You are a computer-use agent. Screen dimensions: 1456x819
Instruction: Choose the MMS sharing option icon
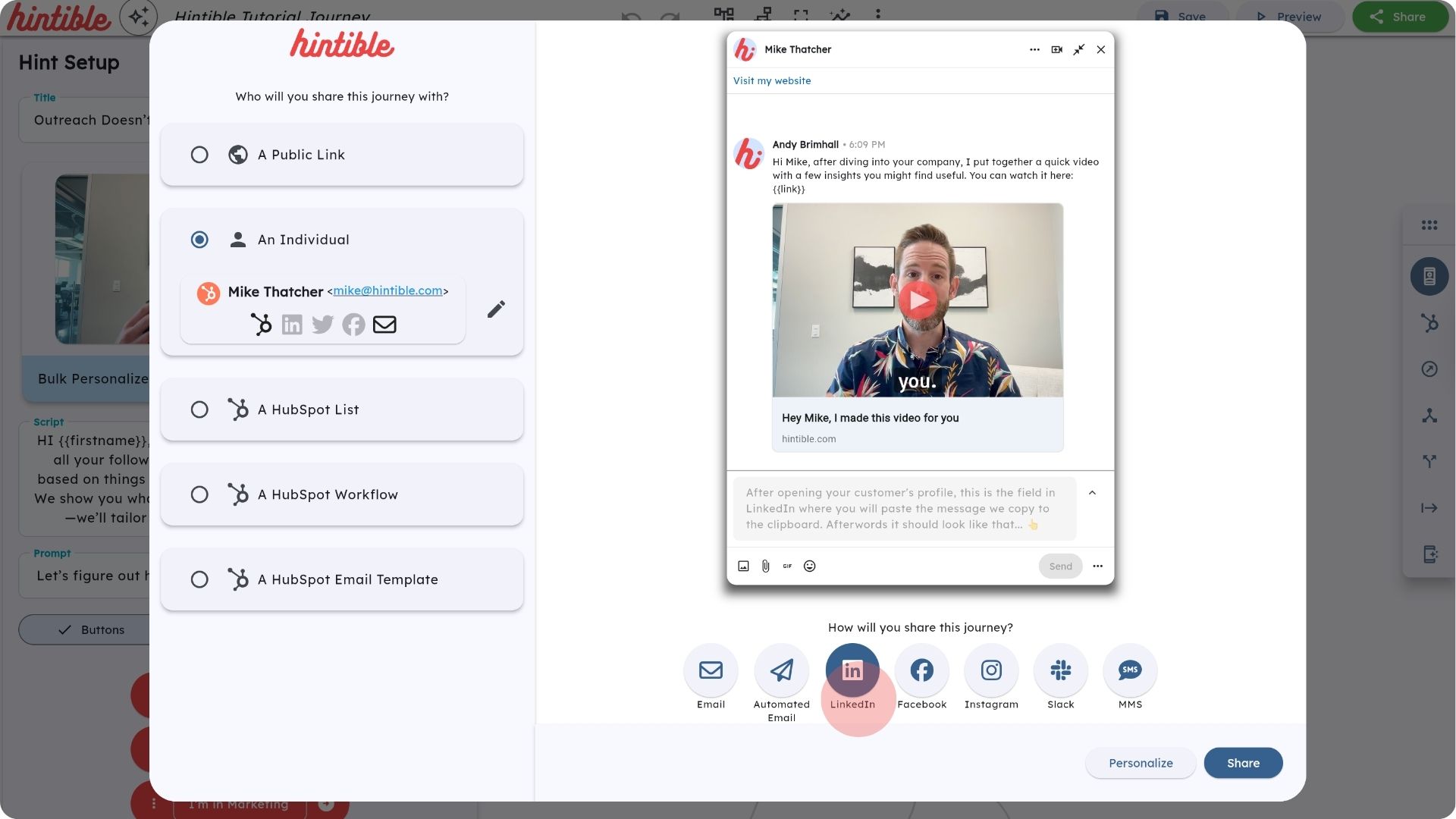[1129, 670]
